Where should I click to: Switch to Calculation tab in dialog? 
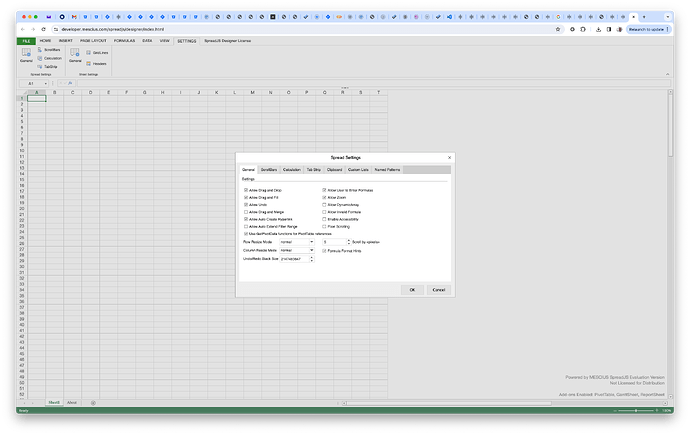[291, 170]
